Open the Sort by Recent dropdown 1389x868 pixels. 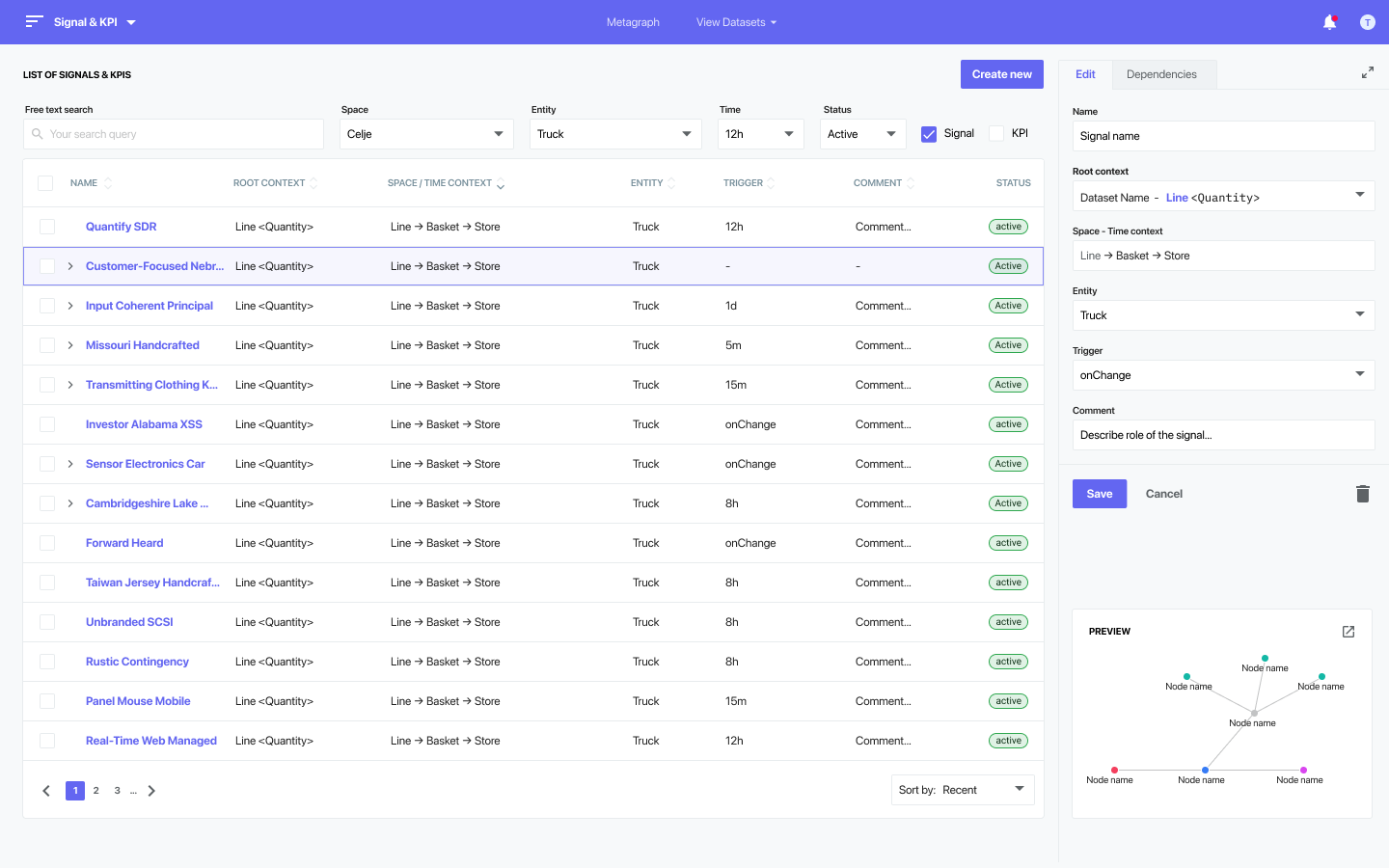click(962, 790)
